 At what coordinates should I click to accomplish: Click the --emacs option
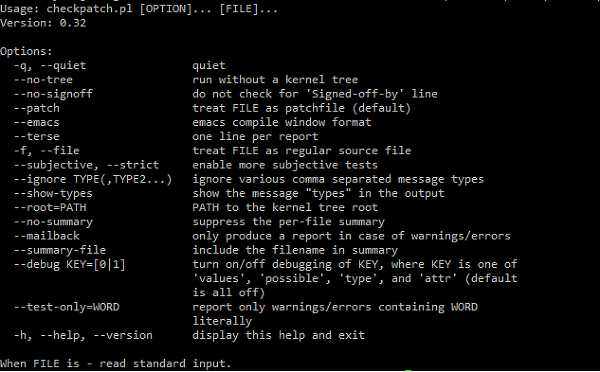click(37, 122)
